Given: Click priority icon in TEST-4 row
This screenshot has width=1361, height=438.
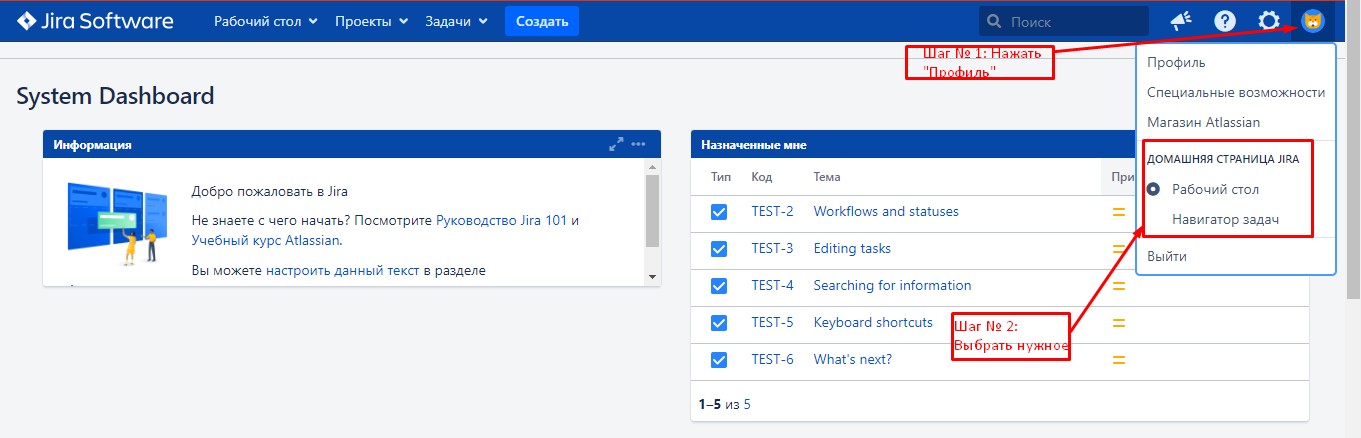Looking at the screenshot, I should (1119, 286).
